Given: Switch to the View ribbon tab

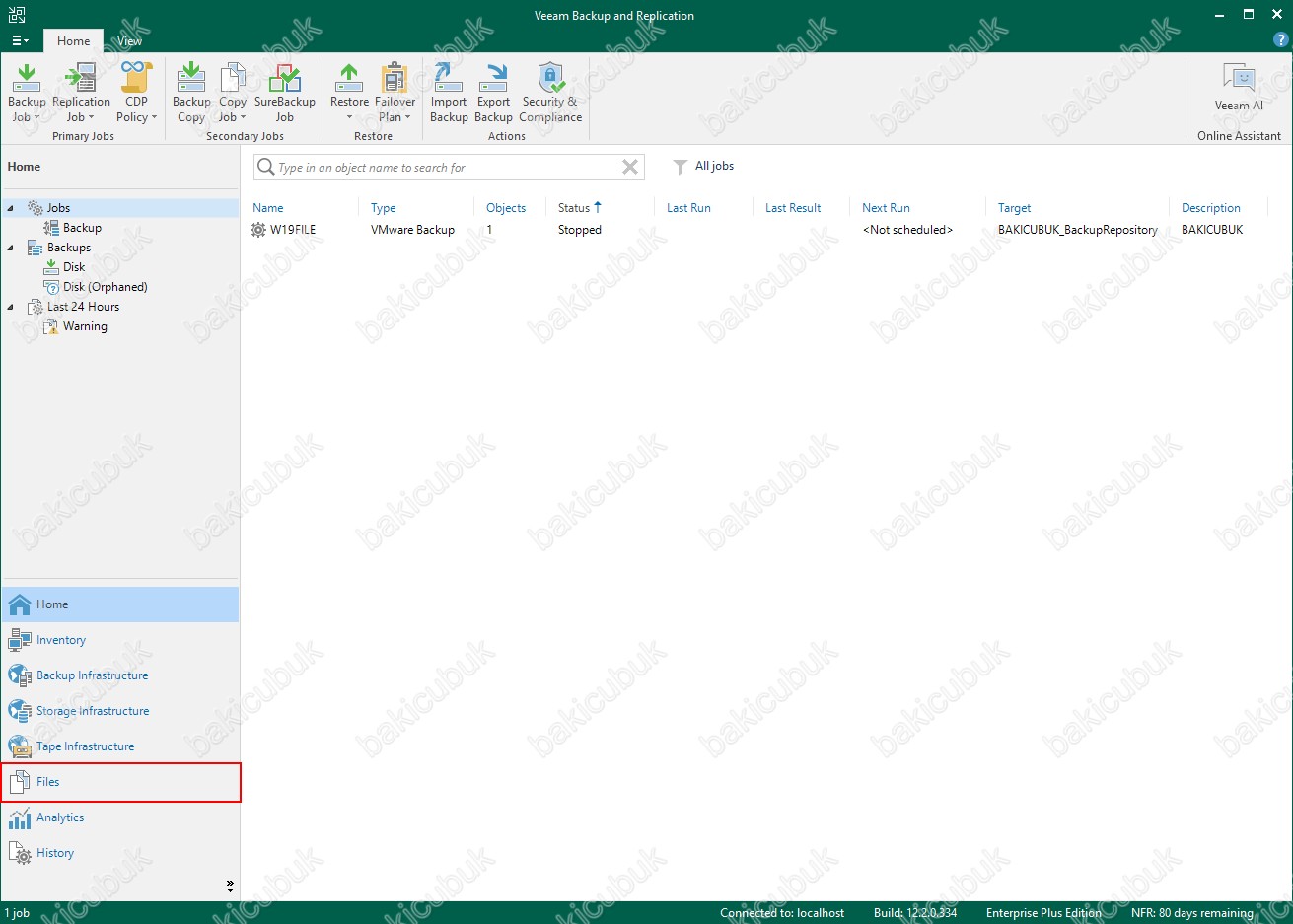Looking at the screenshot, I should point(129,41).
